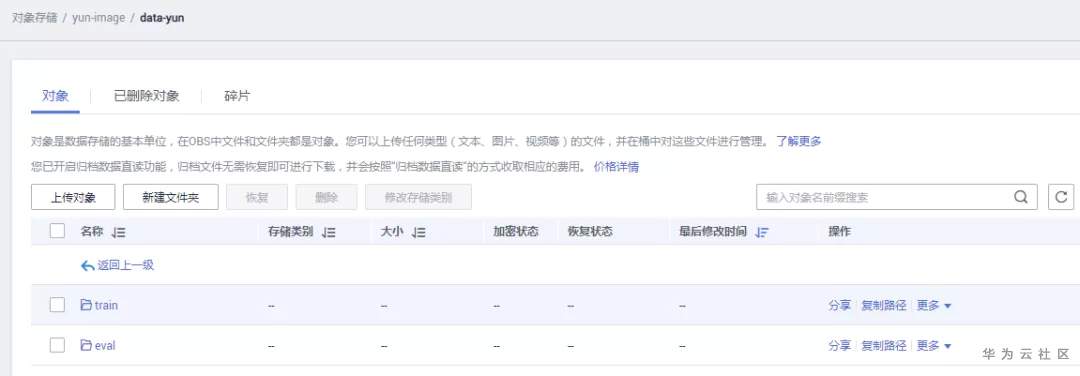
Task: Open the 价格详情 link
Action: coord(616,167)
